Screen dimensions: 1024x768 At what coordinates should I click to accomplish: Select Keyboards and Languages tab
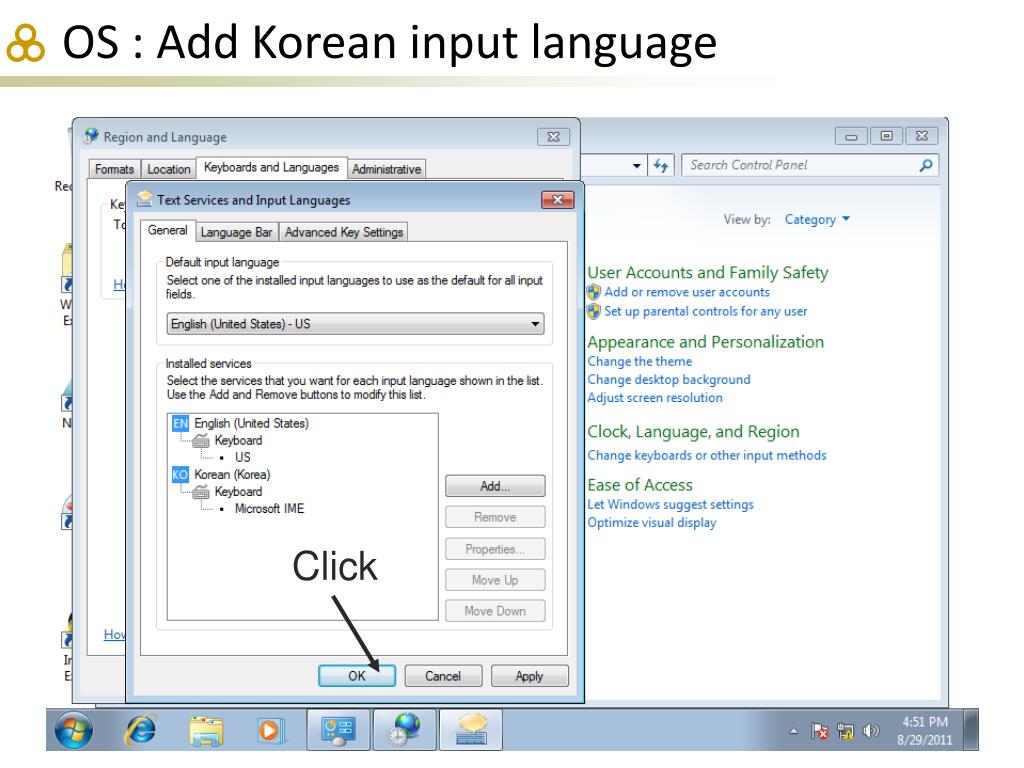[272, 167]
